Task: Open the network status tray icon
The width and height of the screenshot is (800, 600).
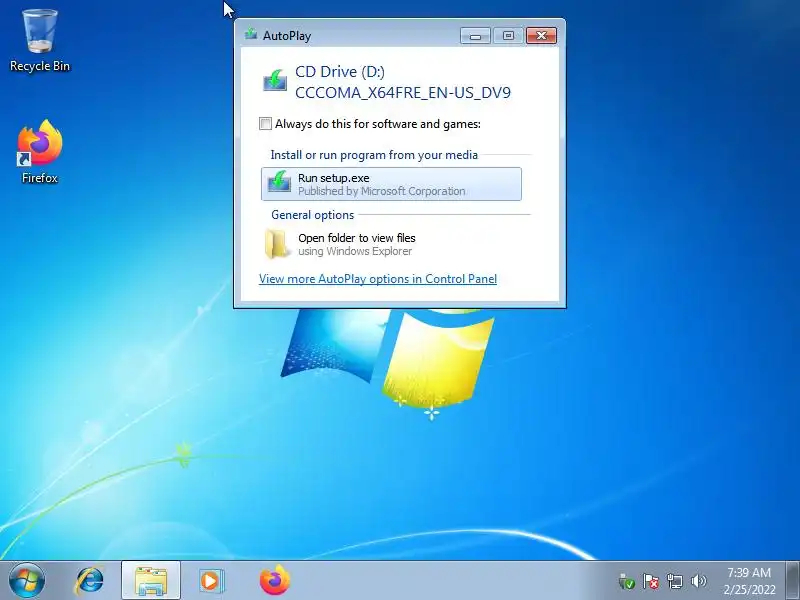Action: (674, 581)
